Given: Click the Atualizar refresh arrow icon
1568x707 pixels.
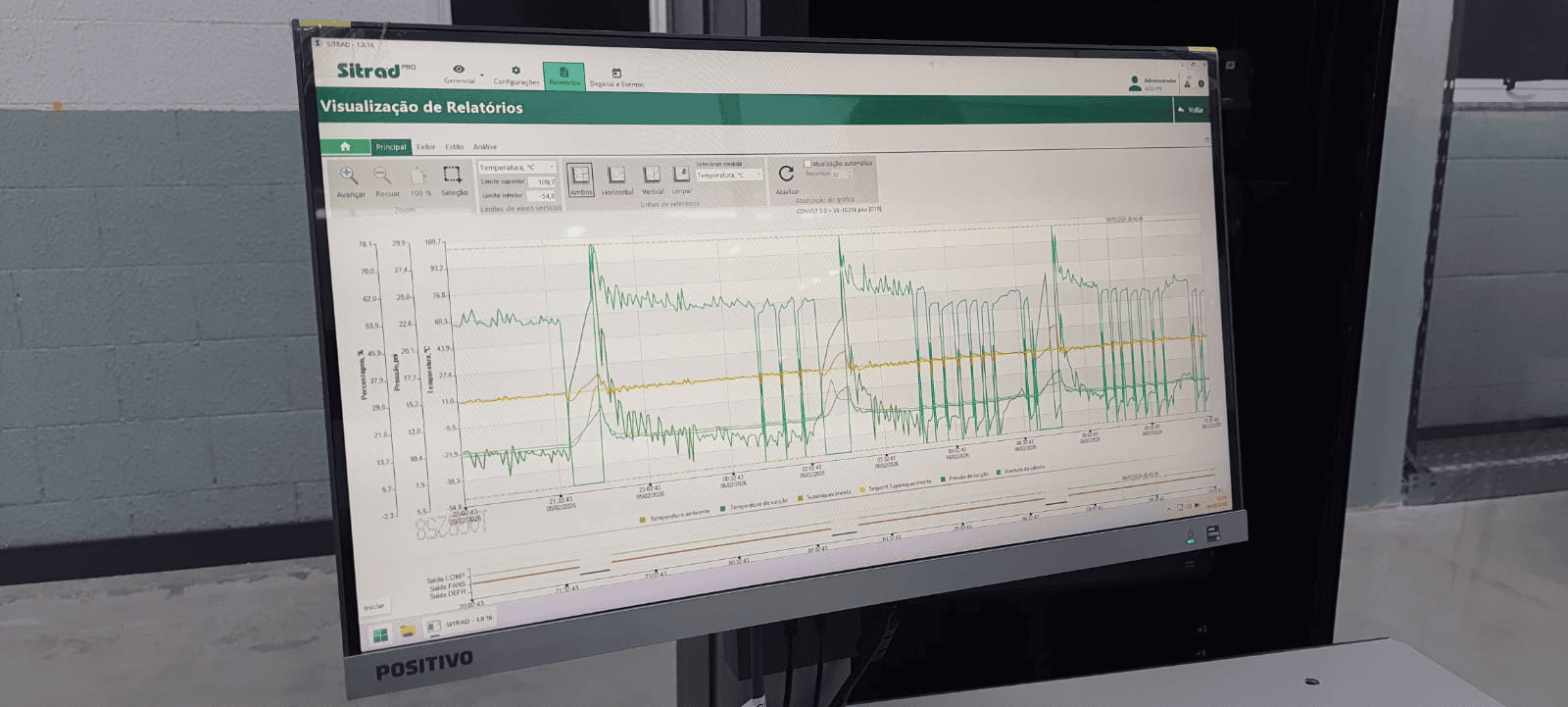Looking at the screenshot, I should point(786,174).
